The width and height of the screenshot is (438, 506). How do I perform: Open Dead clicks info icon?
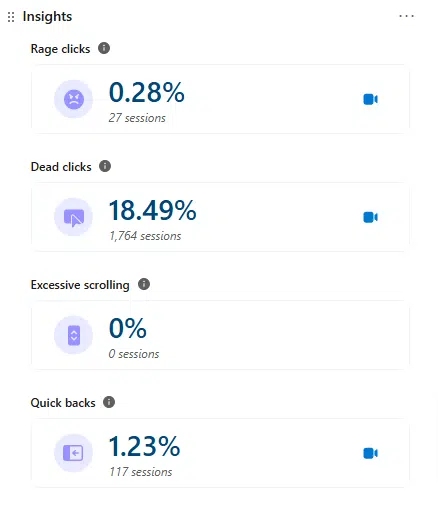105,166
